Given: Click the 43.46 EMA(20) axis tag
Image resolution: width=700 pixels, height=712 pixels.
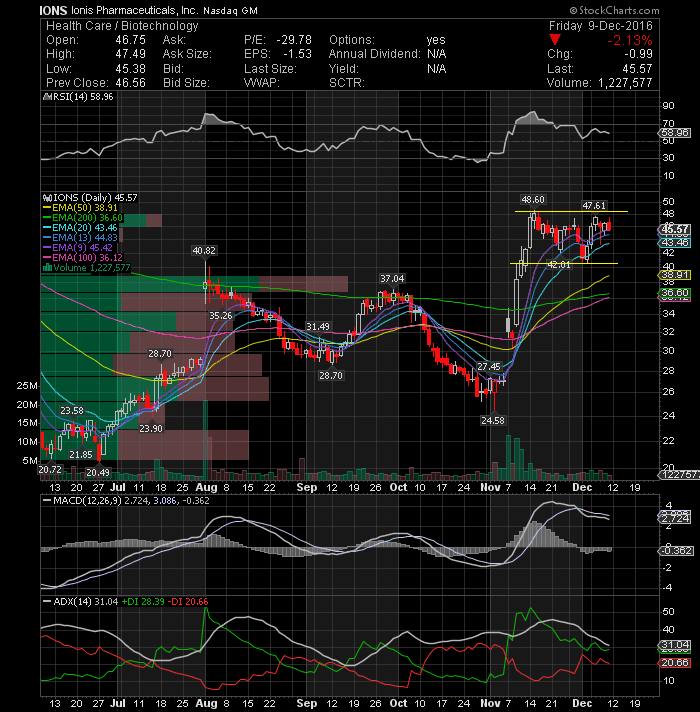Looking at the screenshot, I should click(x=675, y=242).
